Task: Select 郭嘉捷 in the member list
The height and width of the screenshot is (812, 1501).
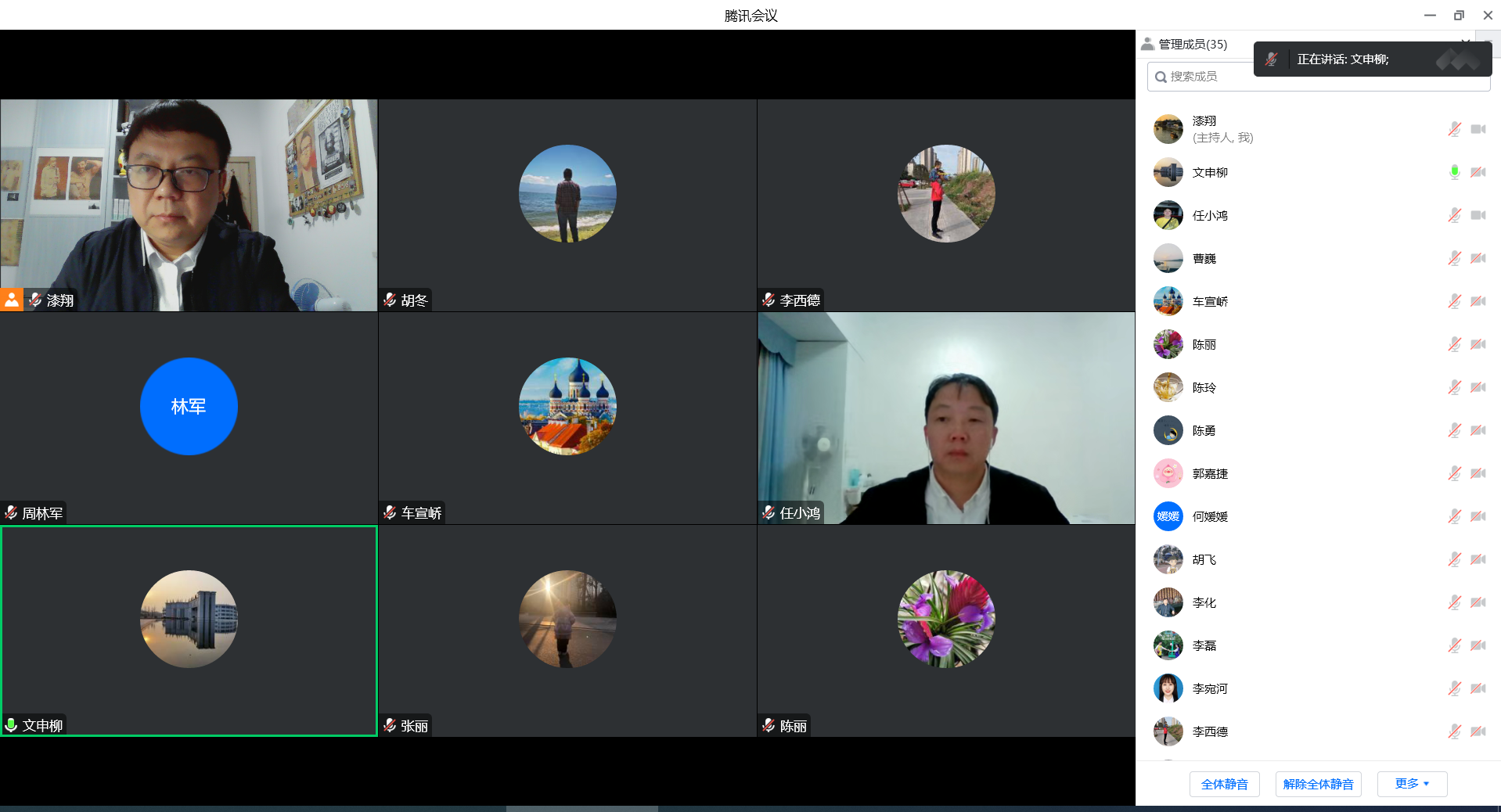Action: click(1210, 473)
